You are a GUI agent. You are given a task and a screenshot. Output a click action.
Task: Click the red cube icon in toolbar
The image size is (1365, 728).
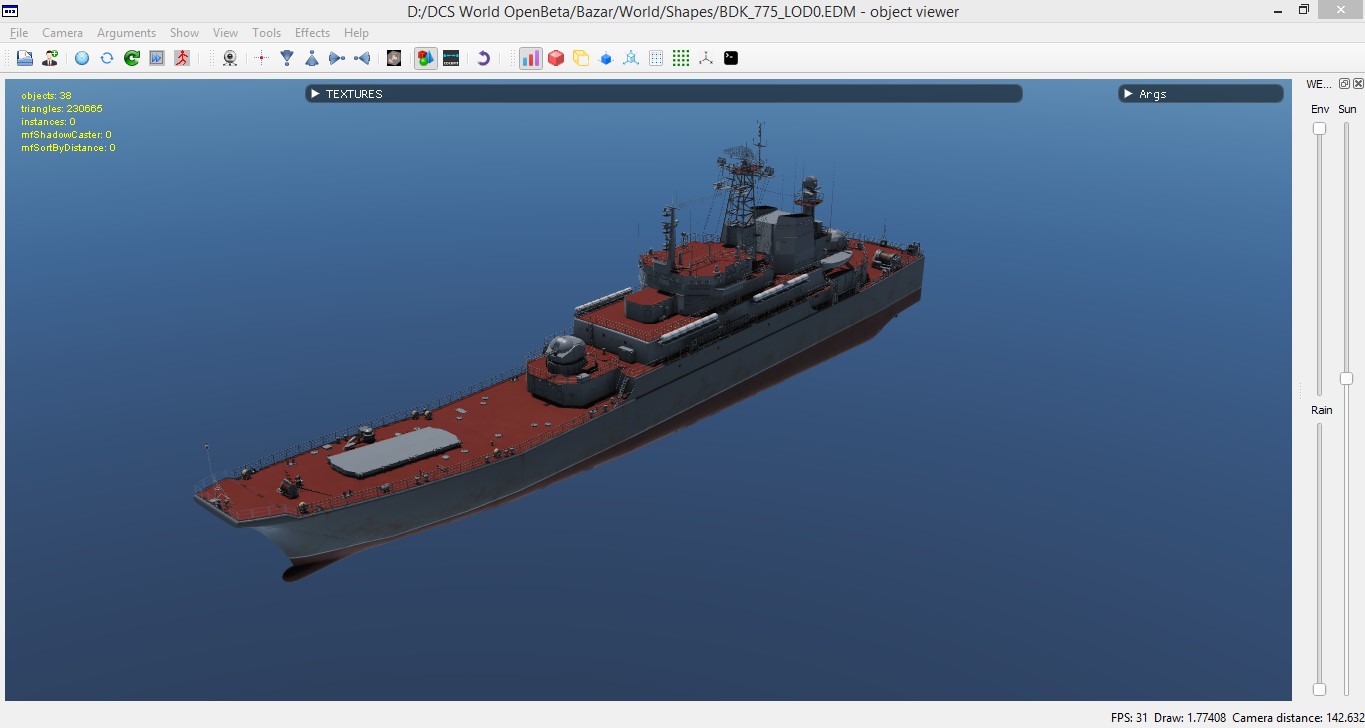click(556, 58)
